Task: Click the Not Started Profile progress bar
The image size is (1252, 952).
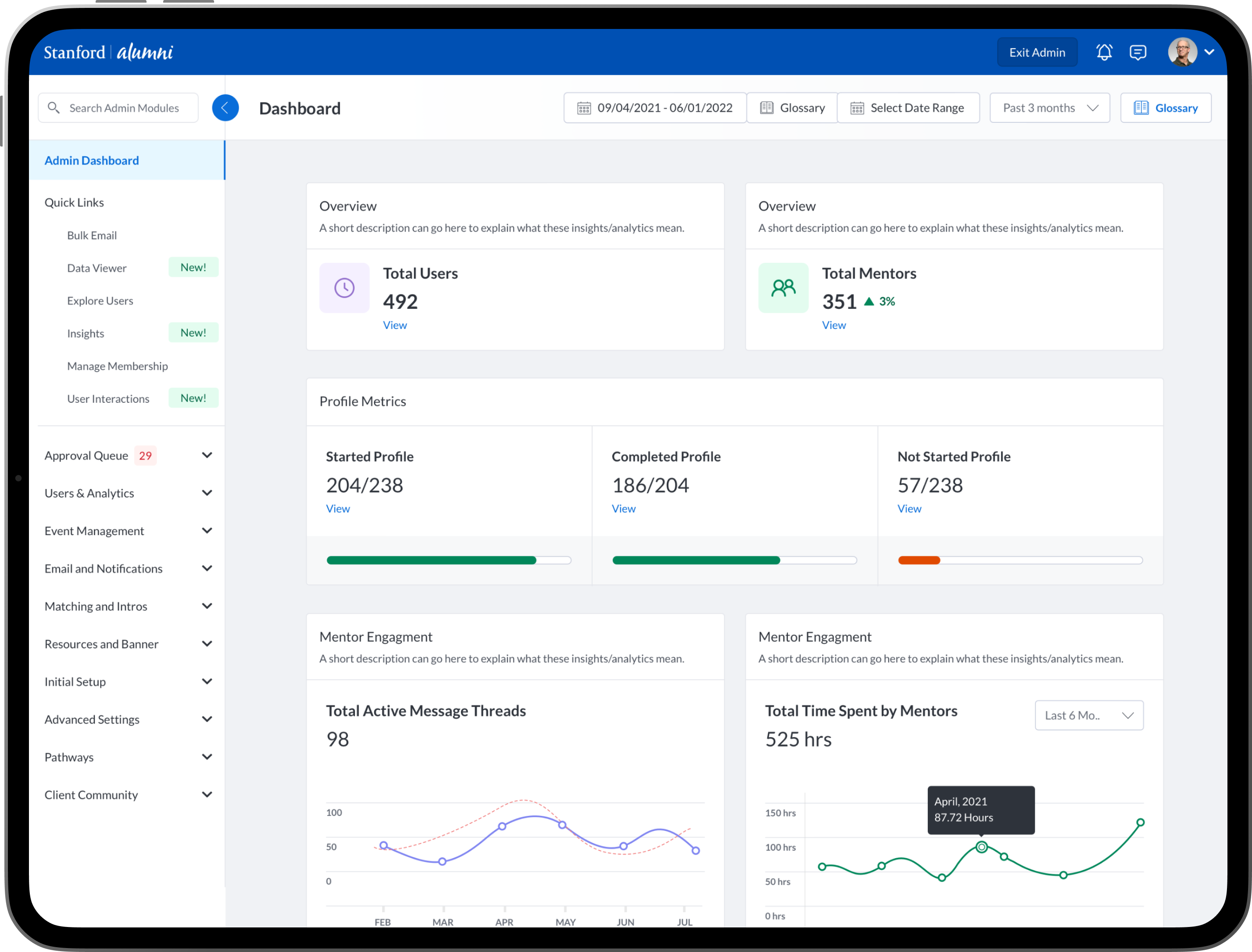Action: tap(1020, 560)
